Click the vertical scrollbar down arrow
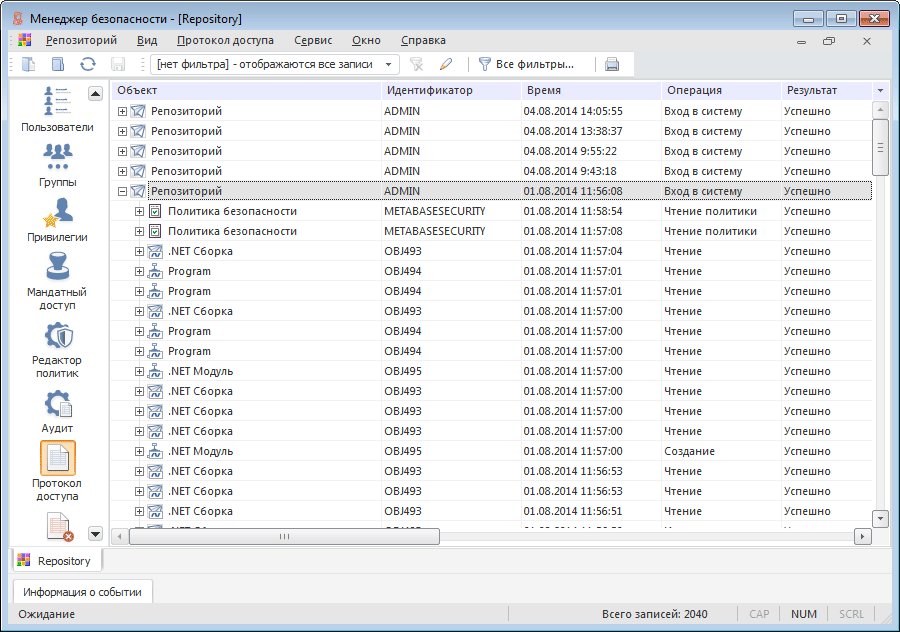The width and height of the screenshot is (900, 632). tap(880, 519)
